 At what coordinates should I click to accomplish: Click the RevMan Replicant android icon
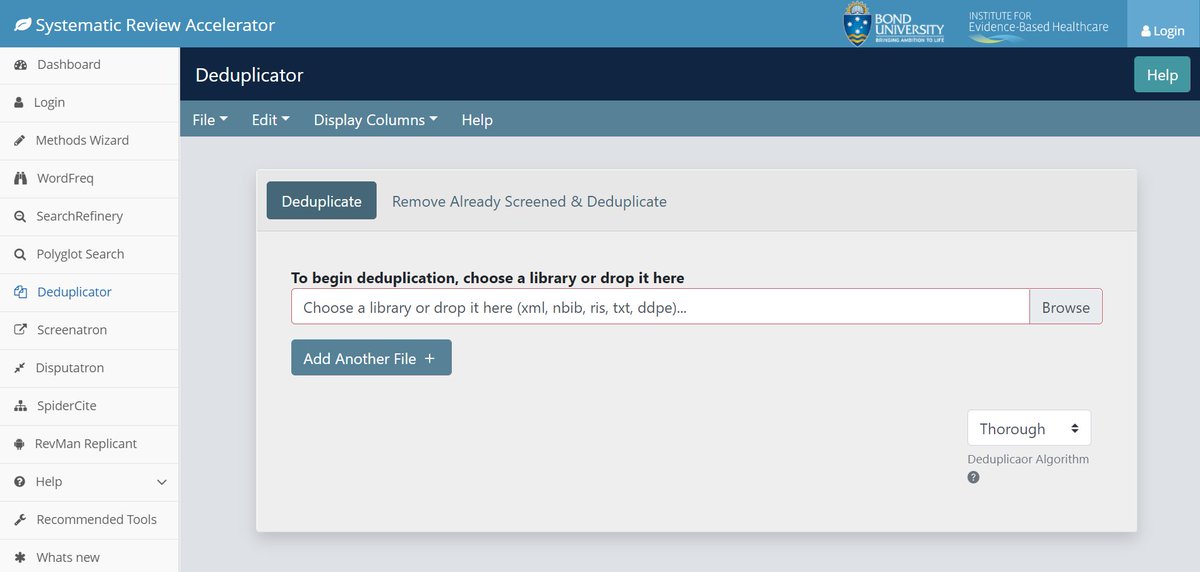(x=20, y=444)
